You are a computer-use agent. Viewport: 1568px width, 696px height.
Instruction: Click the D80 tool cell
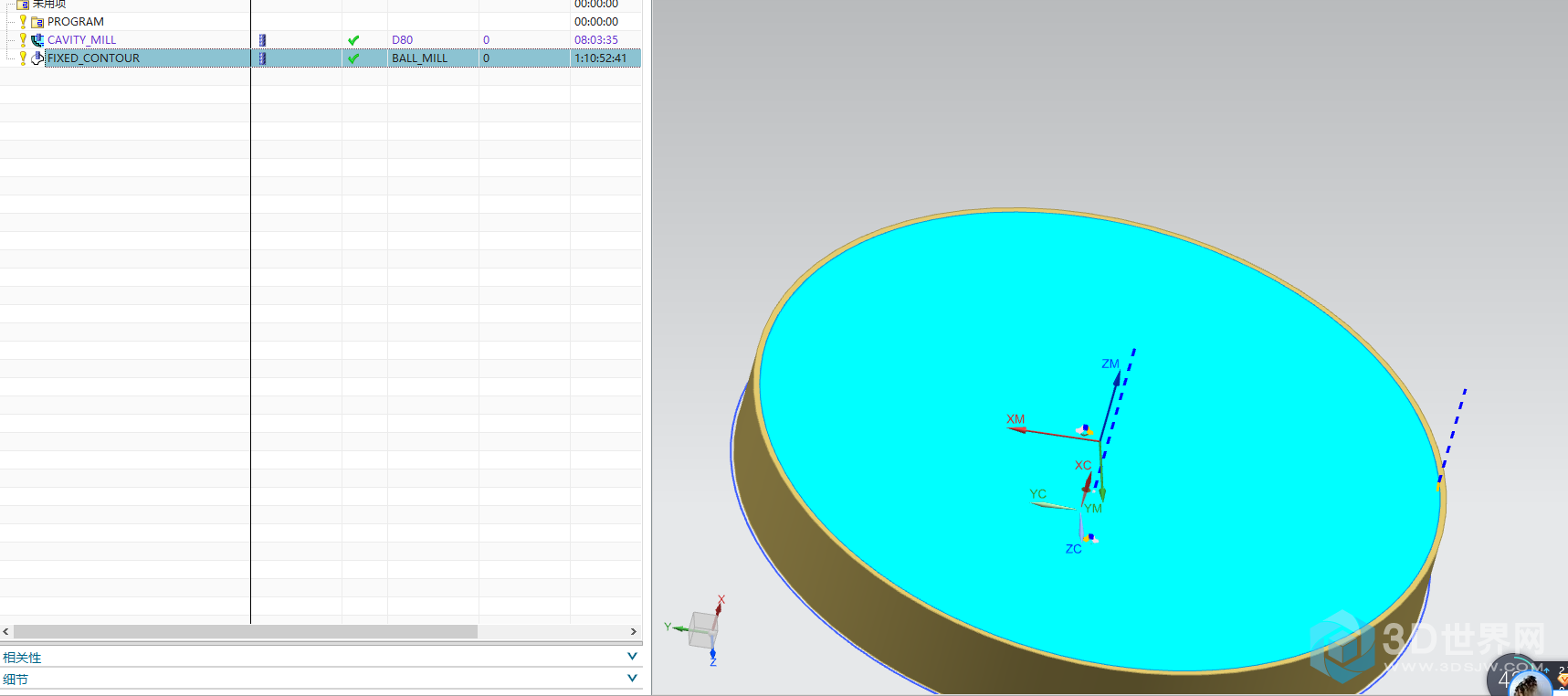402,40
